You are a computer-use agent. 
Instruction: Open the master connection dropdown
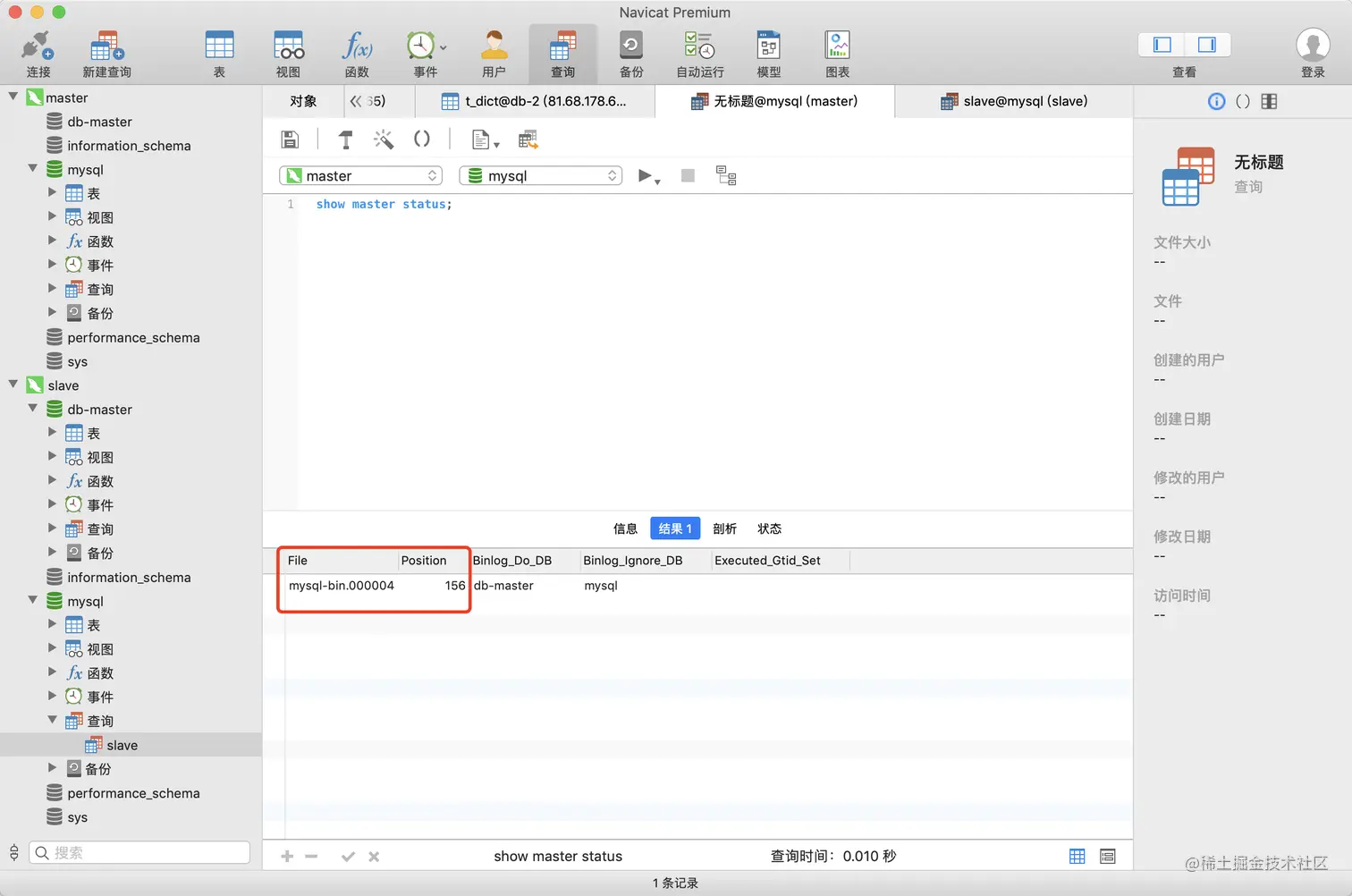(361, 176)
